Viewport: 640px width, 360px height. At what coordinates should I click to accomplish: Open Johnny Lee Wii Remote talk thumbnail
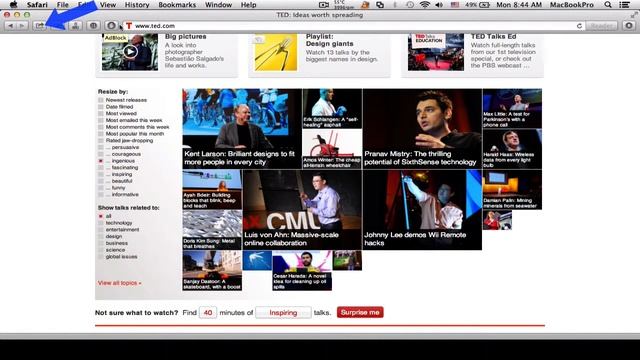pyautogui.click(x=422, y=210)
